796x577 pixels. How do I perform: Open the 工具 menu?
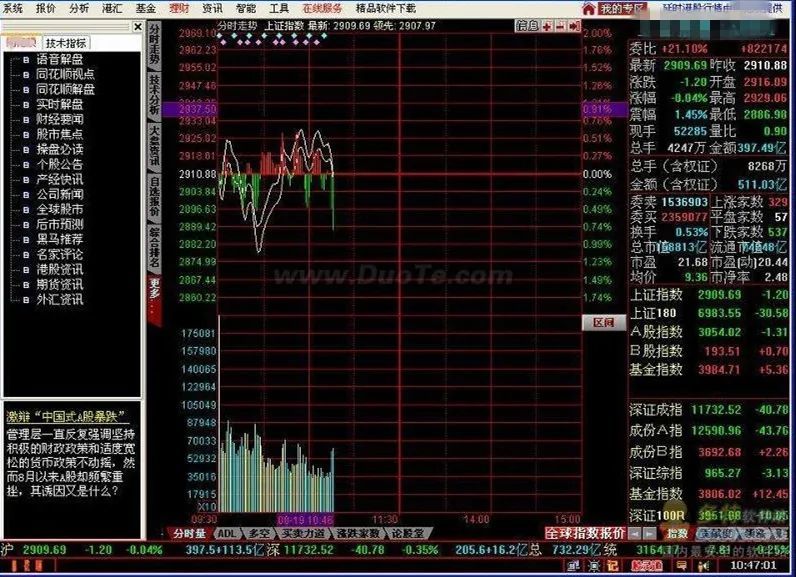coord(279,8)
